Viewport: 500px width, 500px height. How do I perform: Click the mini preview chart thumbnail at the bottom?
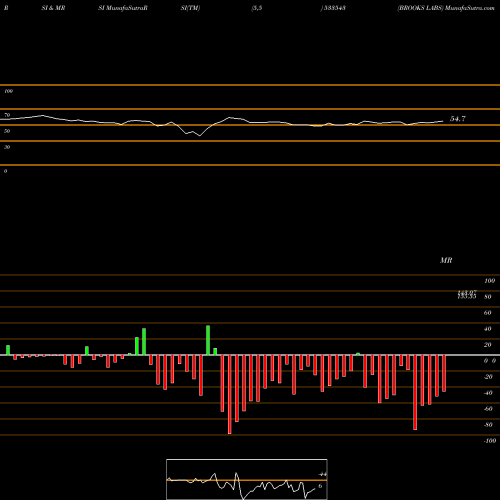pyautogui.click(x=247, y=479)
